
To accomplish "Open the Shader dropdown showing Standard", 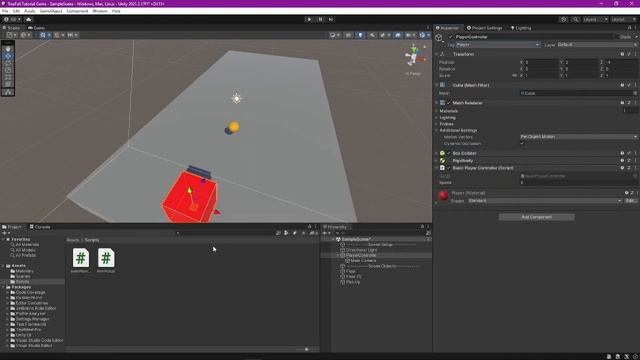I will point(545,201).
